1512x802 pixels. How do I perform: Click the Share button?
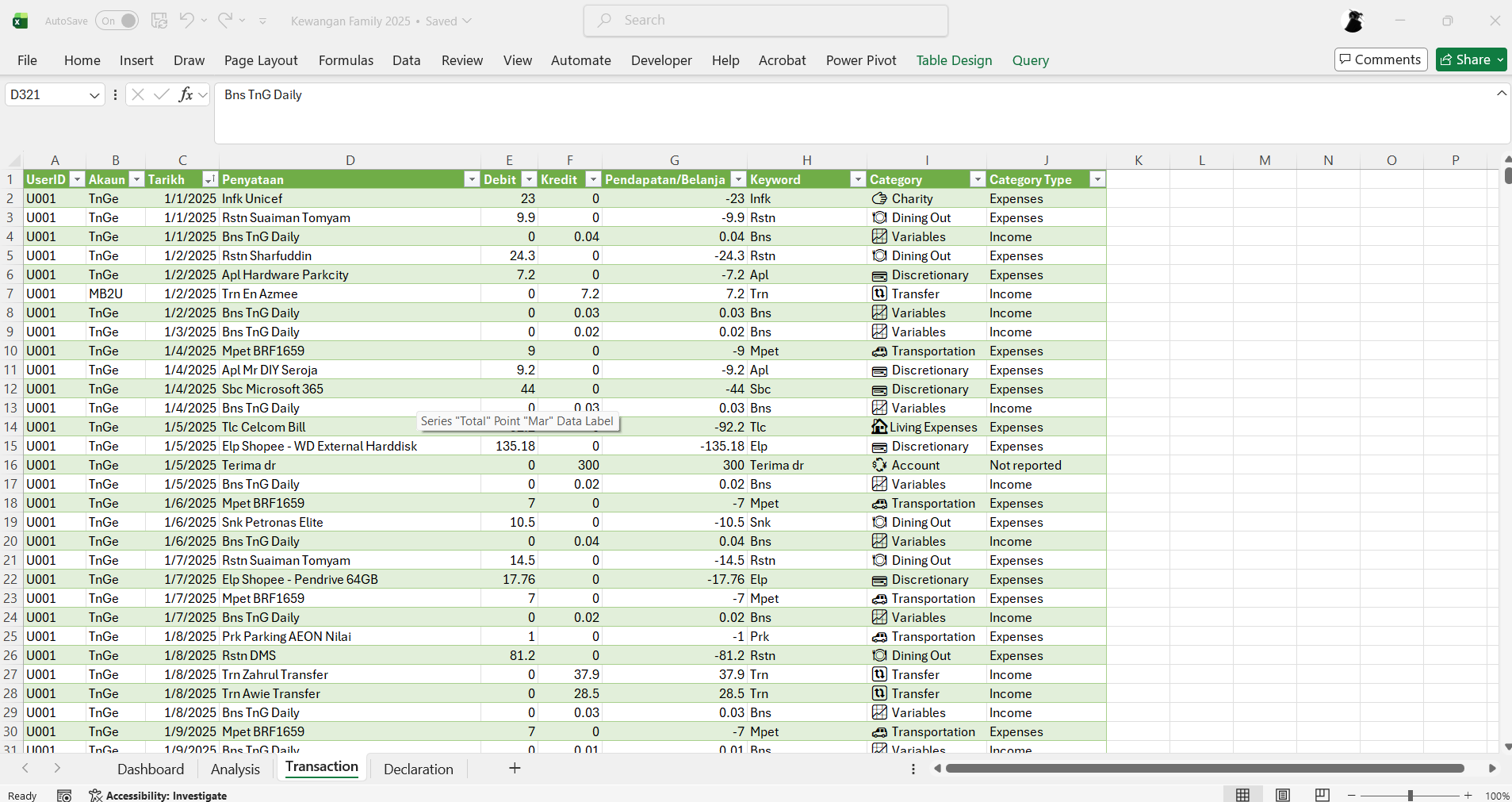coord(1470,59)
